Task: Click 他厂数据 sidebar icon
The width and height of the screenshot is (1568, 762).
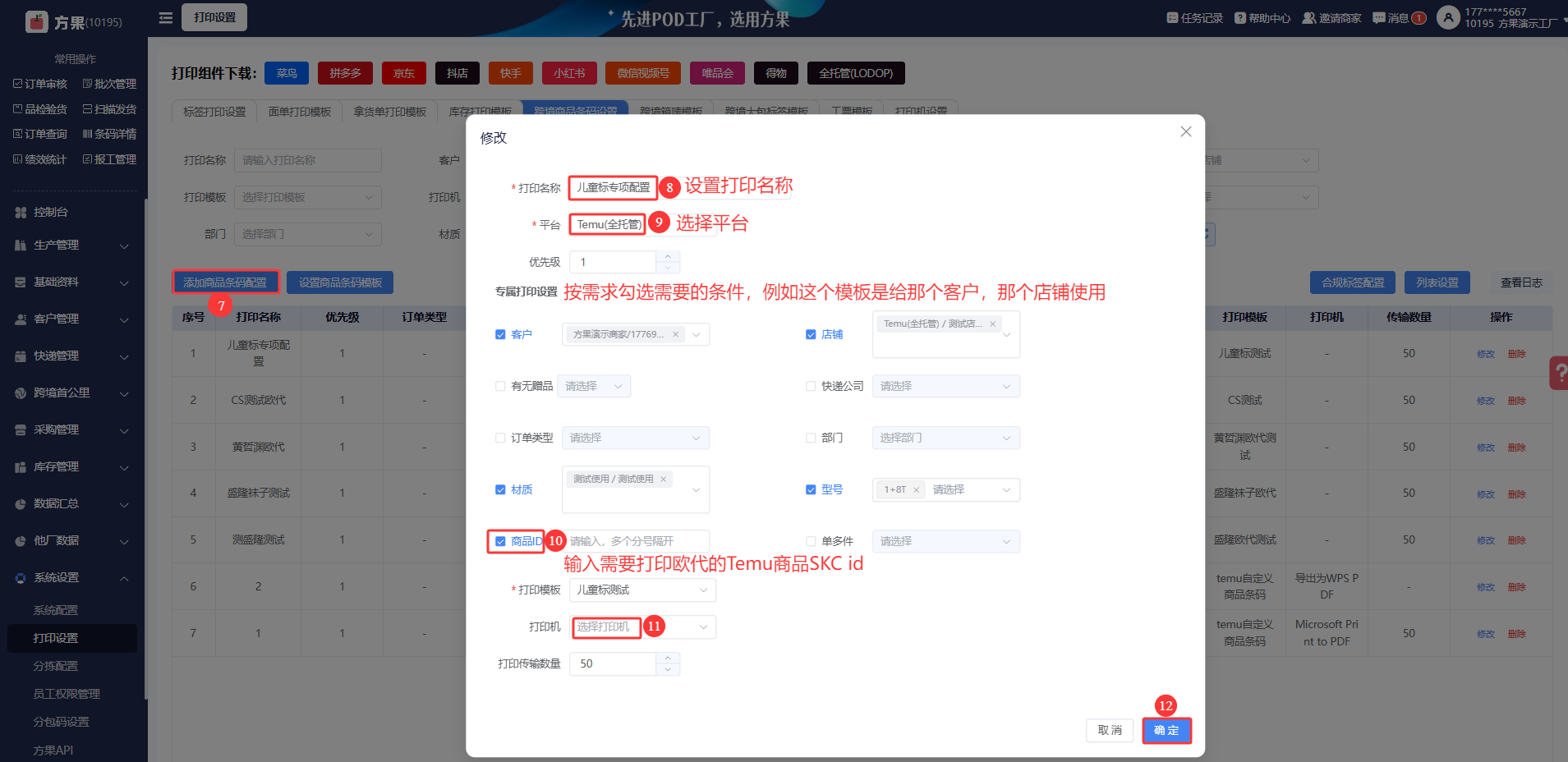Action: pos(21,540)
